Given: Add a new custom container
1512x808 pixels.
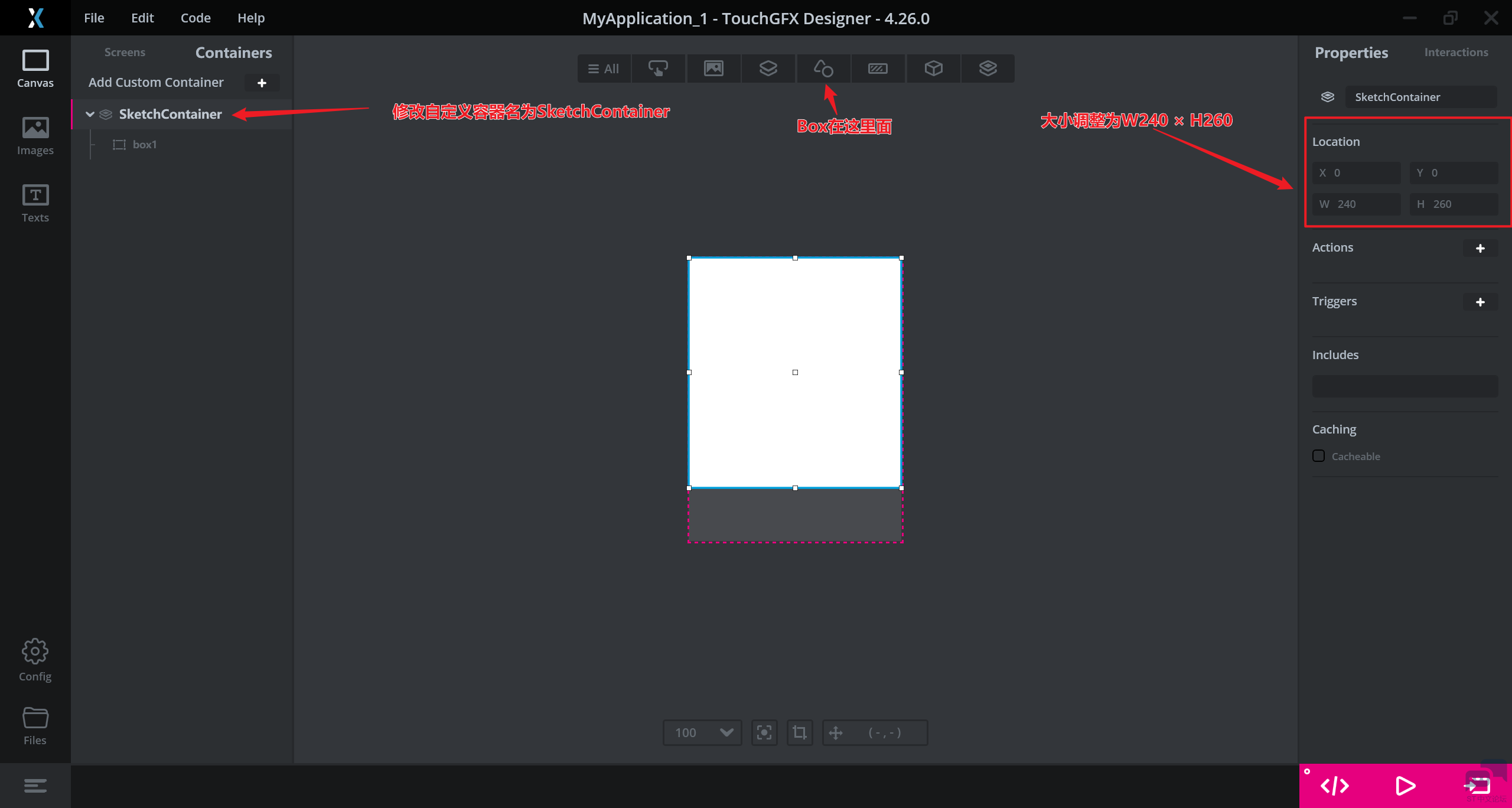Looking at the screenshot, I should point(262,83).
